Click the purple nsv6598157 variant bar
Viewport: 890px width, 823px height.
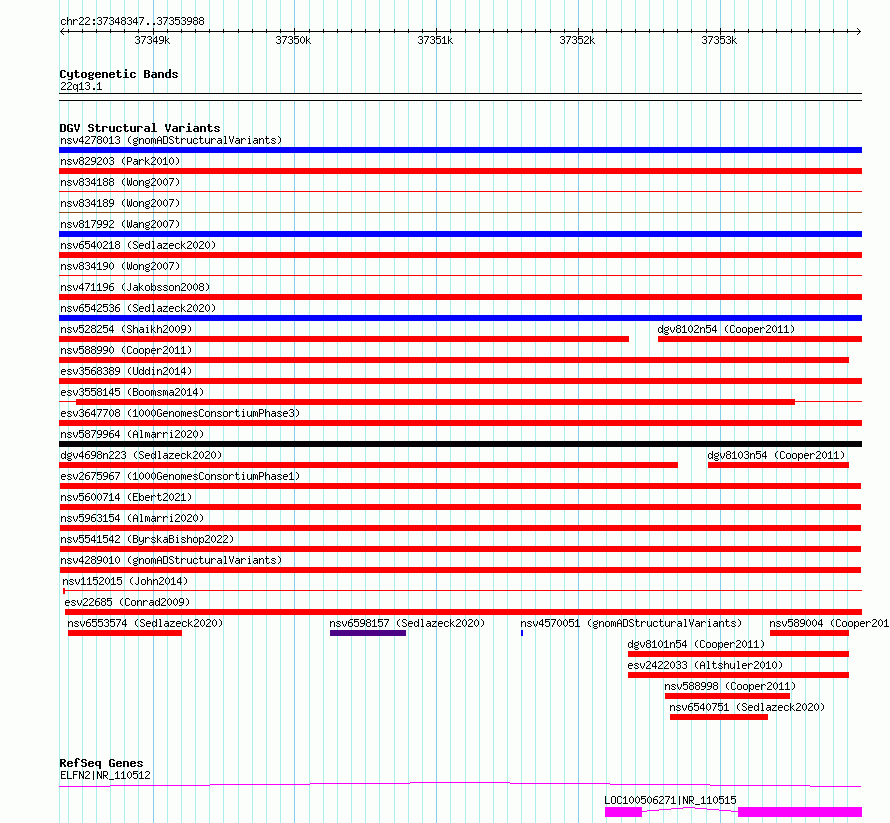point(368,633)
